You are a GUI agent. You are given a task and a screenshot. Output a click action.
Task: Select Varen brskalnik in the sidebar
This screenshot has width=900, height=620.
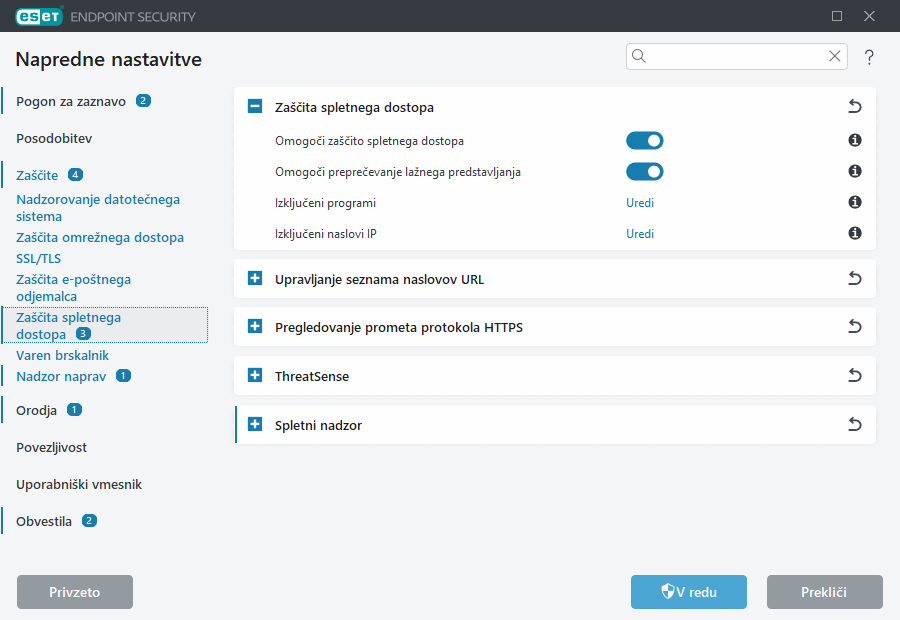coord(62,355)
